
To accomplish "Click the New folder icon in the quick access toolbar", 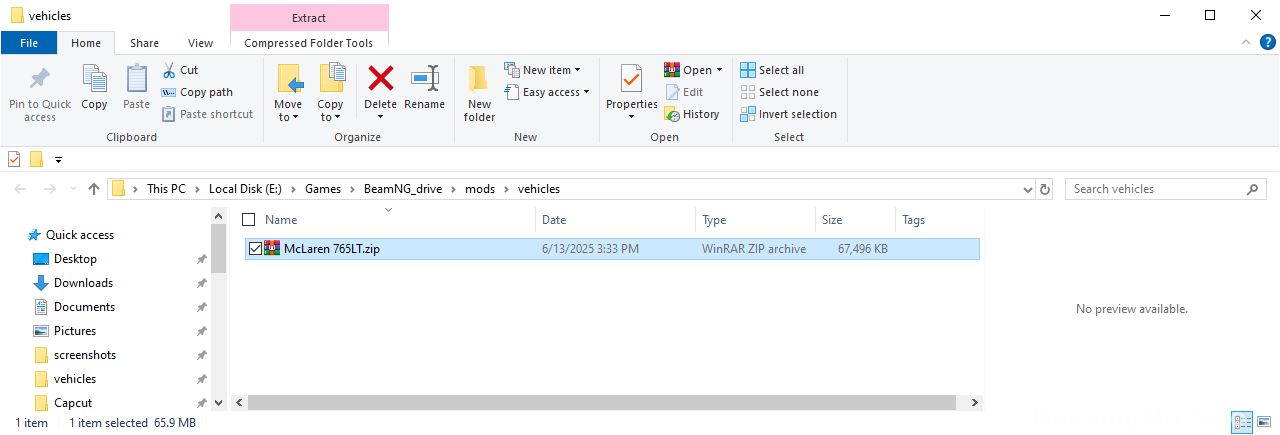I will (x=36, y=159).
